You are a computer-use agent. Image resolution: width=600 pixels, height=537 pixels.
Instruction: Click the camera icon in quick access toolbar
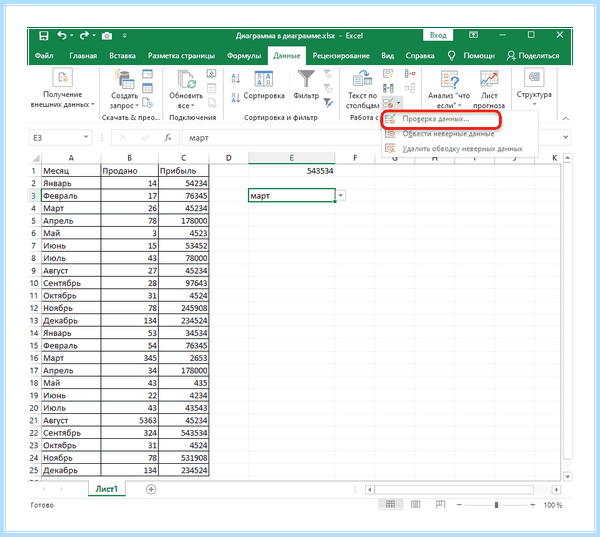(107, 36)
